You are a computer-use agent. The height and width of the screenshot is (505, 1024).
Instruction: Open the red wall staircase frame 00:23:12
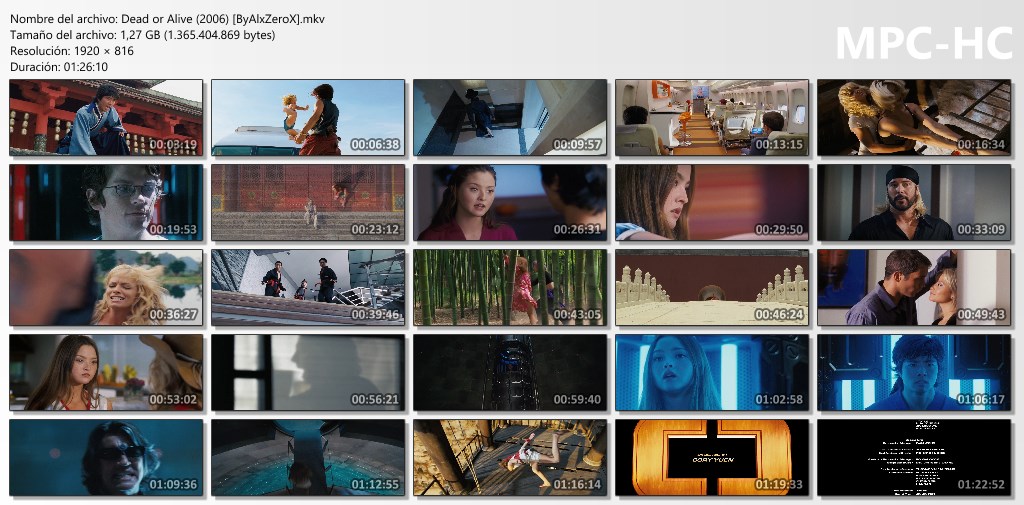pyautogui.click(x=308, y=203)
